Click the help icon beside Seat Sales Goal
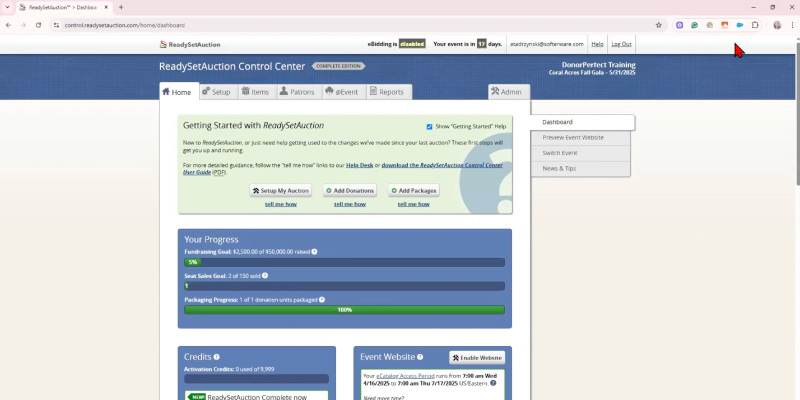 pos(265,276)
